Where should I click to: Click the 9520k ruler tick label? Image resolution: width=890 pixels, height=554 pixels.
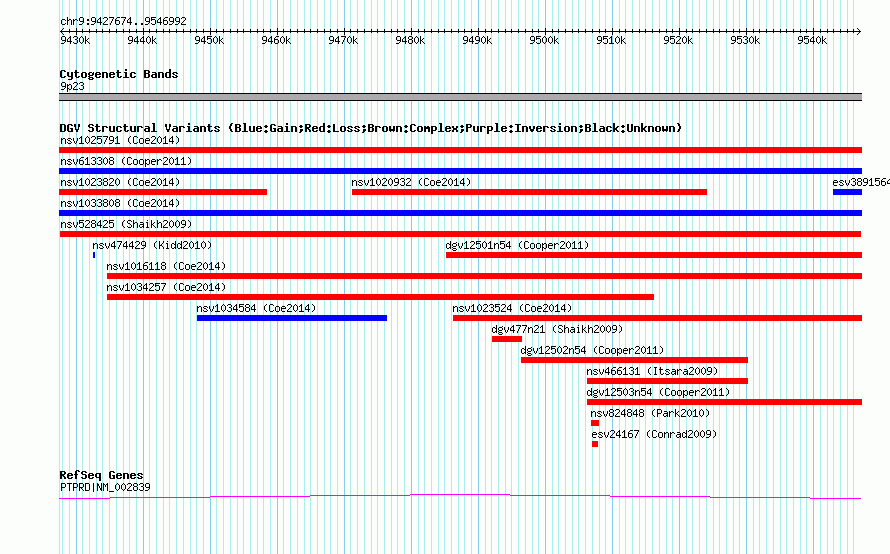tap(678, 40)
